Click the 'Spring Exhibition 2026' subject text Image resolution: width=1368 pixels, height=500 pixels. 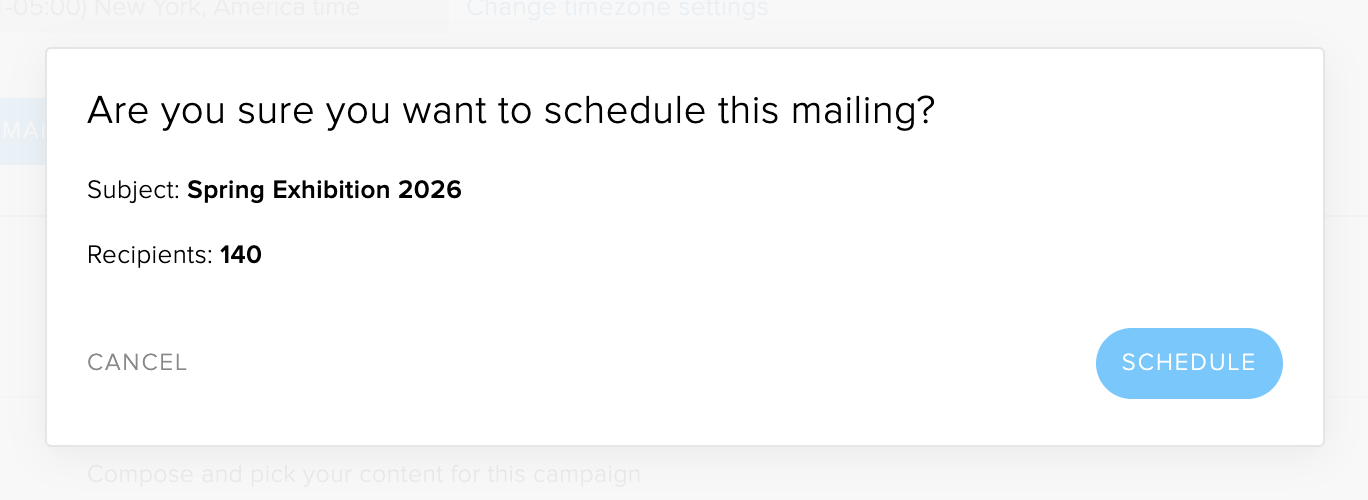(324, 190)
